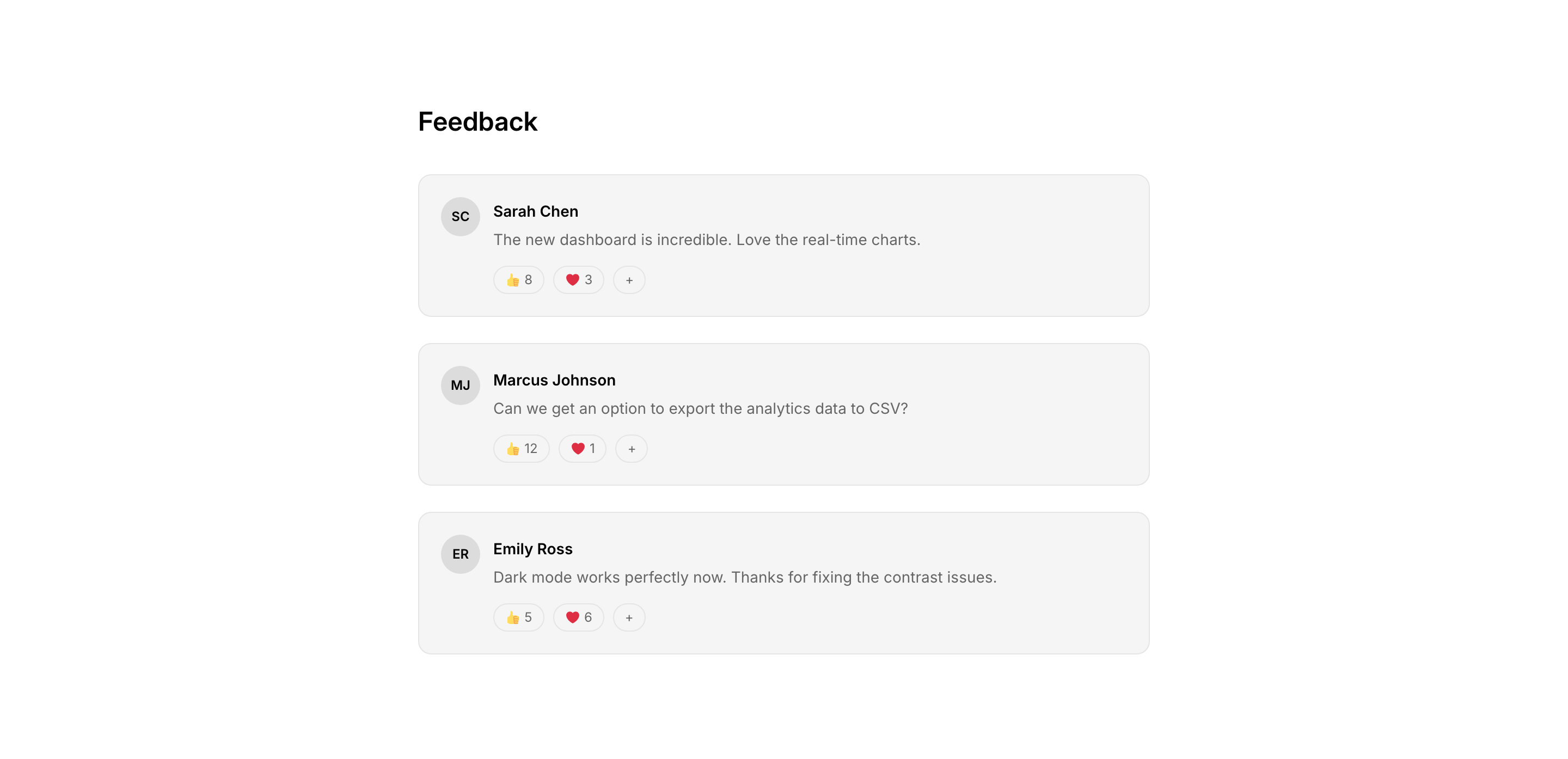Click the Marcus Johnson author name
Image resolution: width=1568 pixels, height=759 pixels.
[554, 380]
